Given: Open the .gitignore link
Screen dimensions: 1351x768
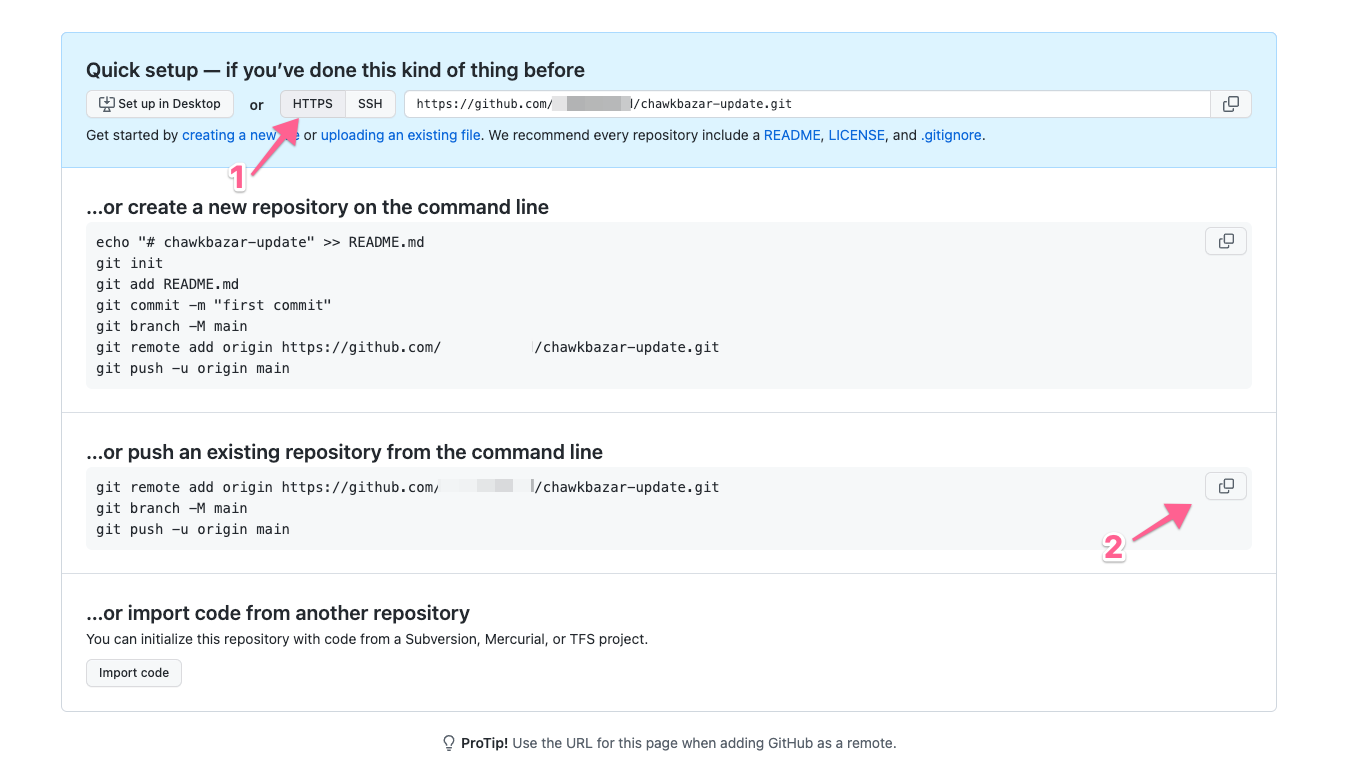Looking at the screenshot, I should click(951, 134).
